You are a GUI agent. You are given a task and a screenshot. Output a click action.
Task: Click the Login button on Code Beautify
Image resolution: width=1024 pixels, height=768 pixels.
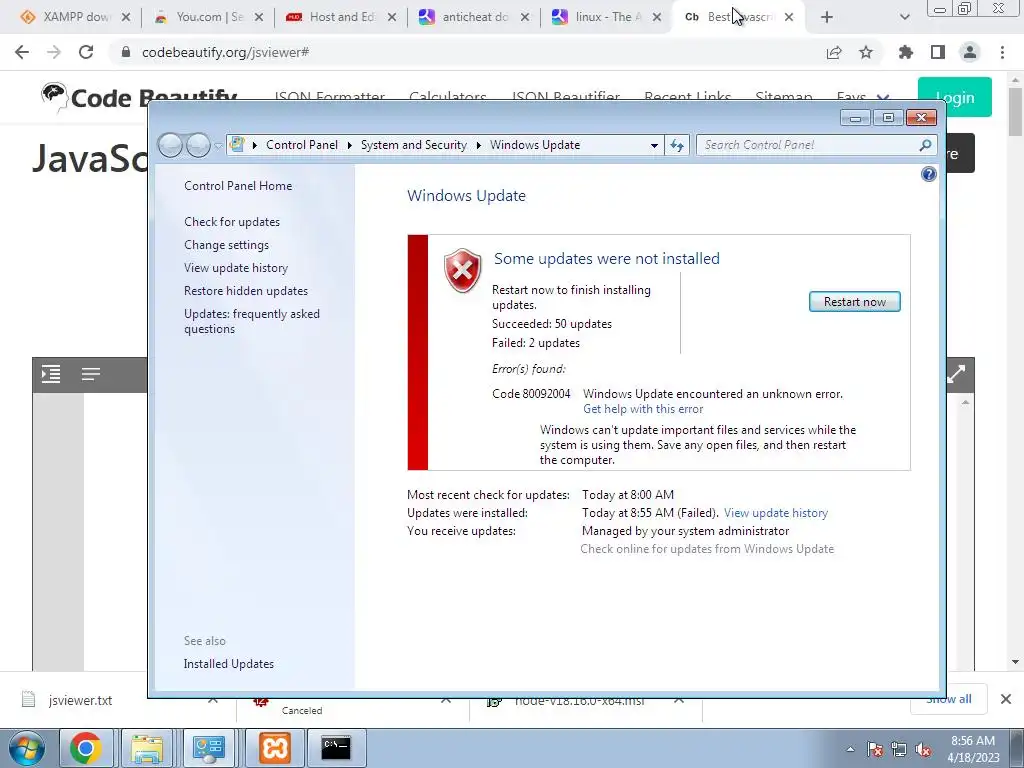click(x=954, y=97)
